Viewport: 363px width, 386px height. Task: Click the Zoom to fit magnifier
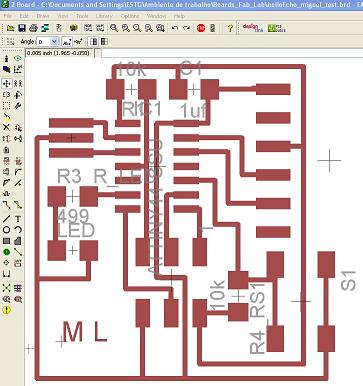pos(114,28)
